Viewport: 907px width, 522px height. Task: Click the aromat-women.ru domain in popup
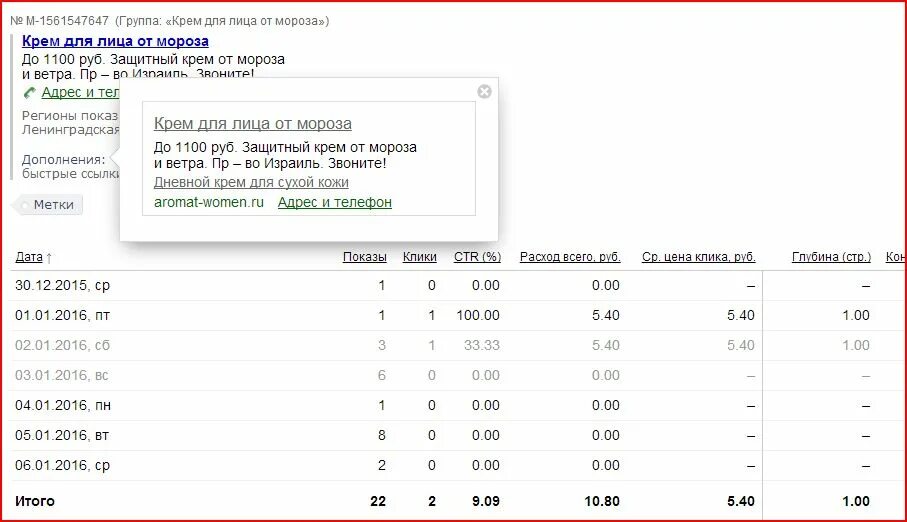point(209,202)
